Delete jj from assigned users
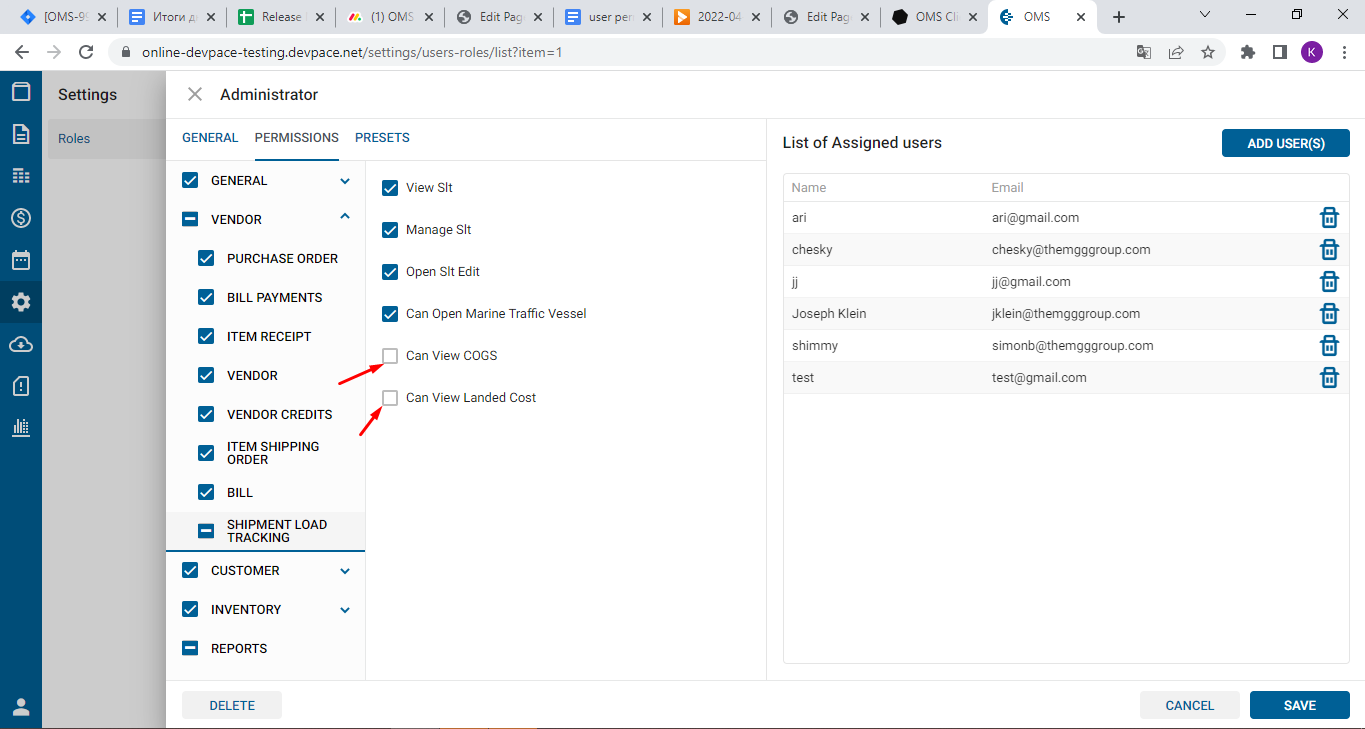Viewport: 1365px width, 729px height. click(x=1329, y=281)
